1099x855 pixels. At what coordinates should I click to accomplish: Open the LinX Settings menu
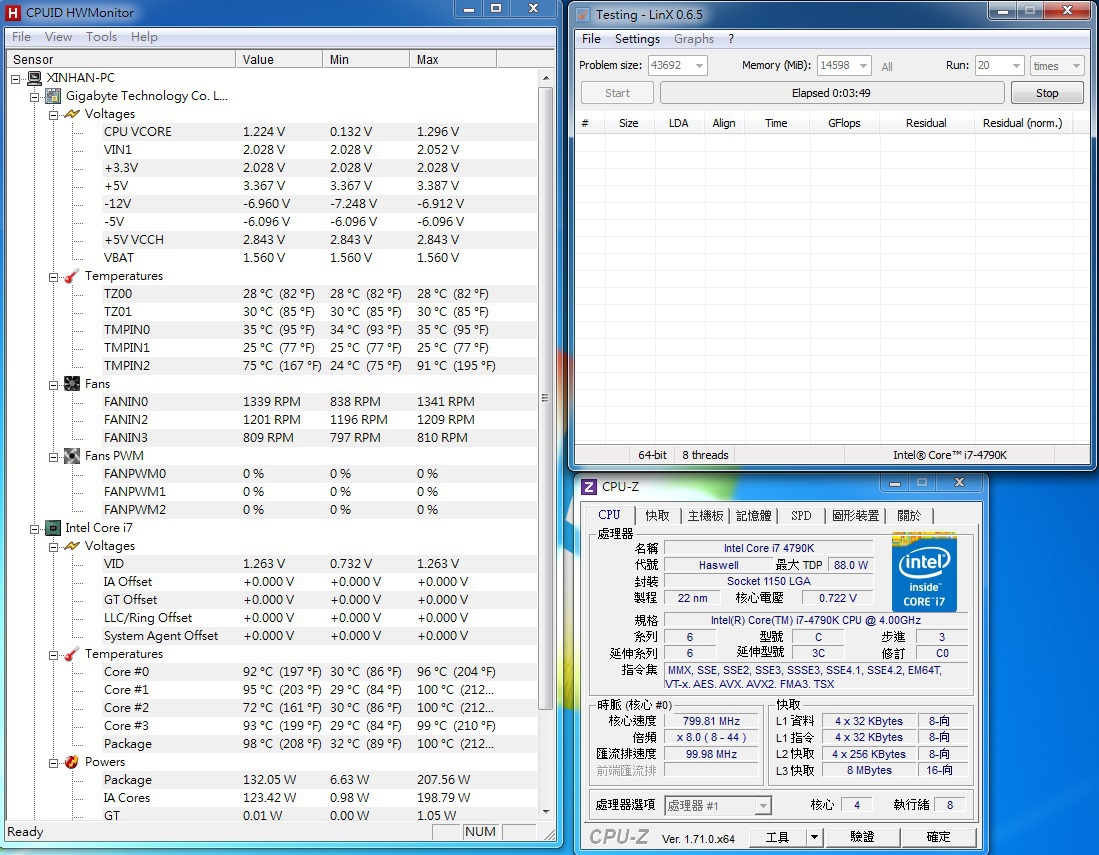click(x=637, y=39)
